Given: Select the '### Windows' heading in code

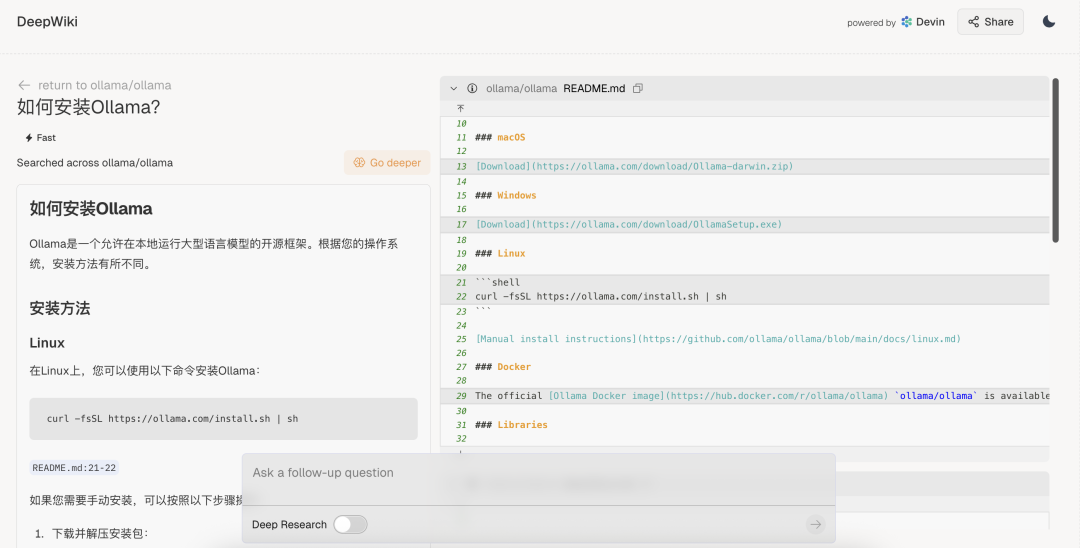Looking at the screenshot, I should coord(506,196).
